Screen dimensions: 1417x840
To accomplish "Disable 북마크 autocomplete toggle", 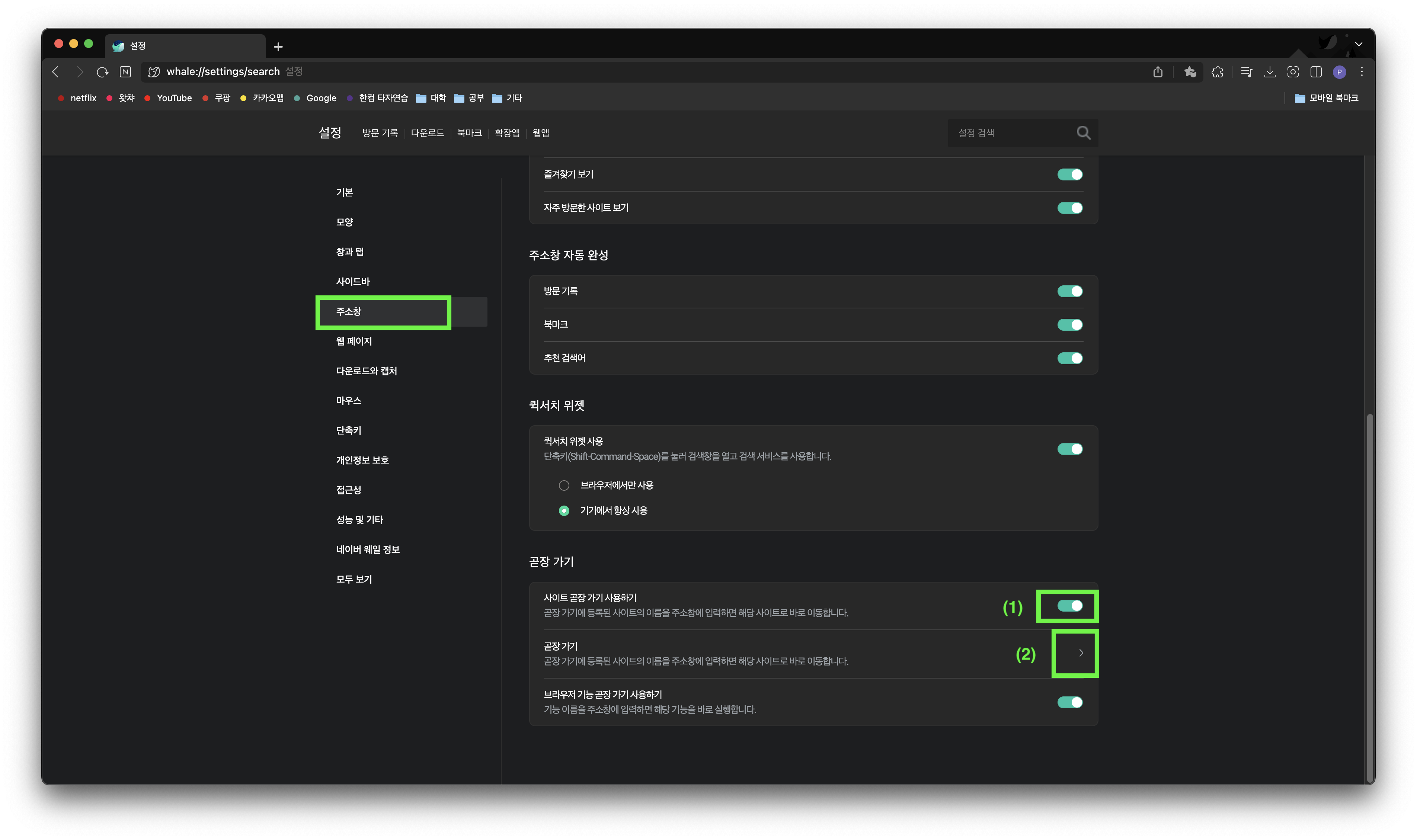I will pos(1069,324).
